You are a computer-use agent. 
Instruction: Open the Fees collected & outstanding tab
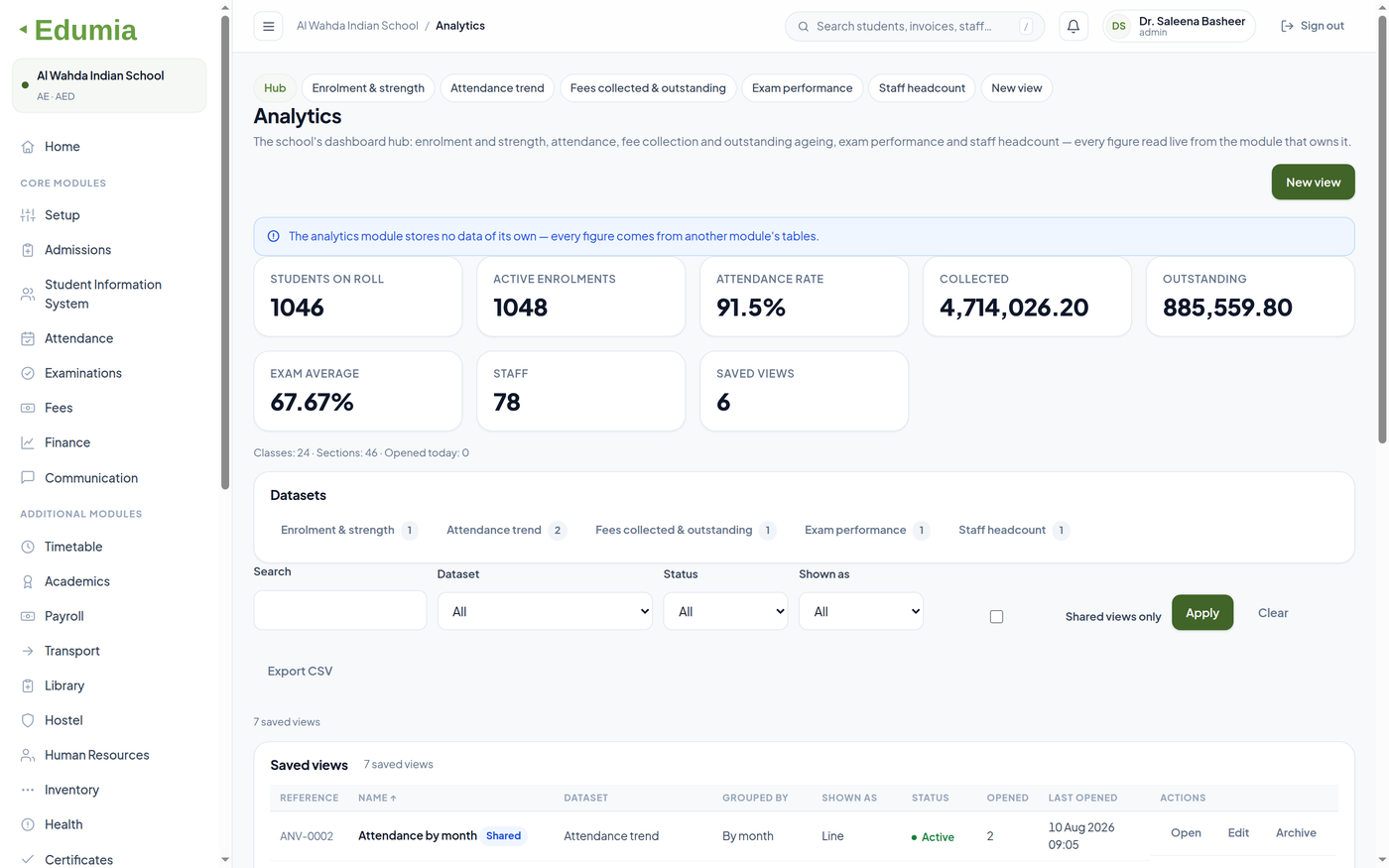click(x=648, y=88)
